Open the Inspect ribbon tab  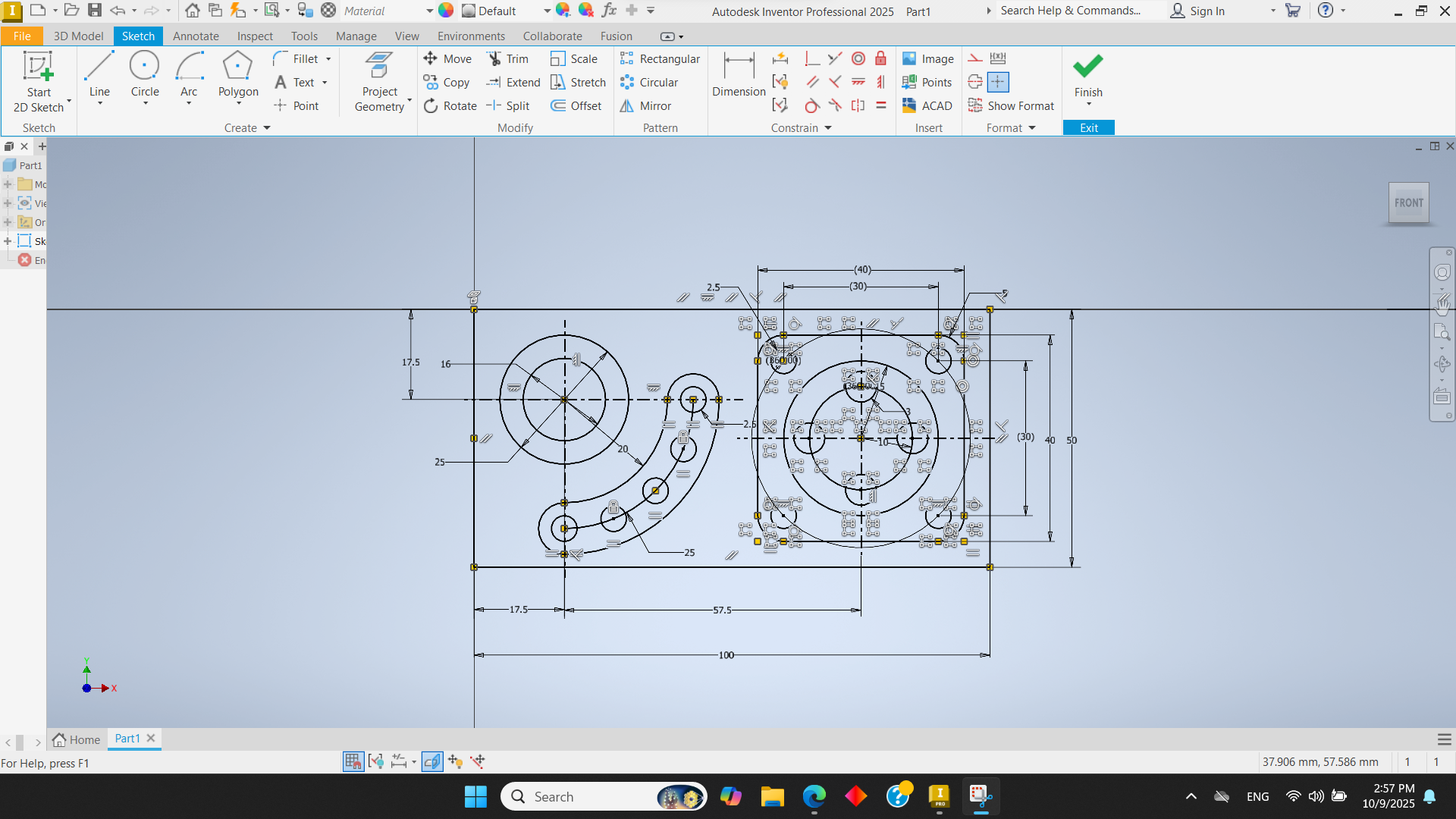tap(254, 36)
